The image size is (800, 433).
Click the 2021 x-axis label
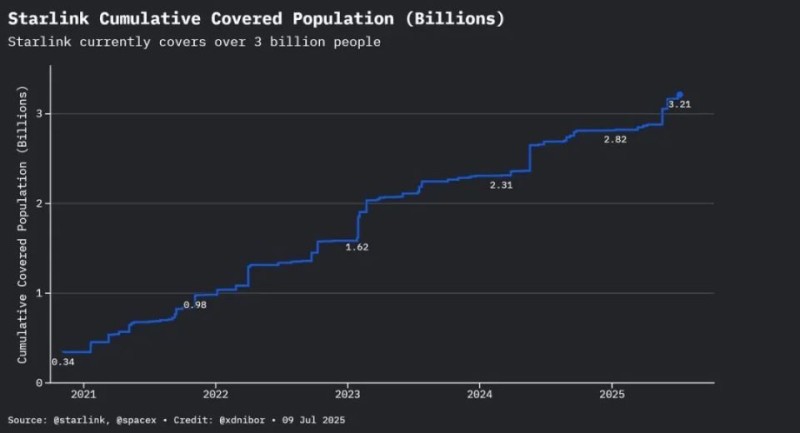pyautogui.click(x=83, y=394)
